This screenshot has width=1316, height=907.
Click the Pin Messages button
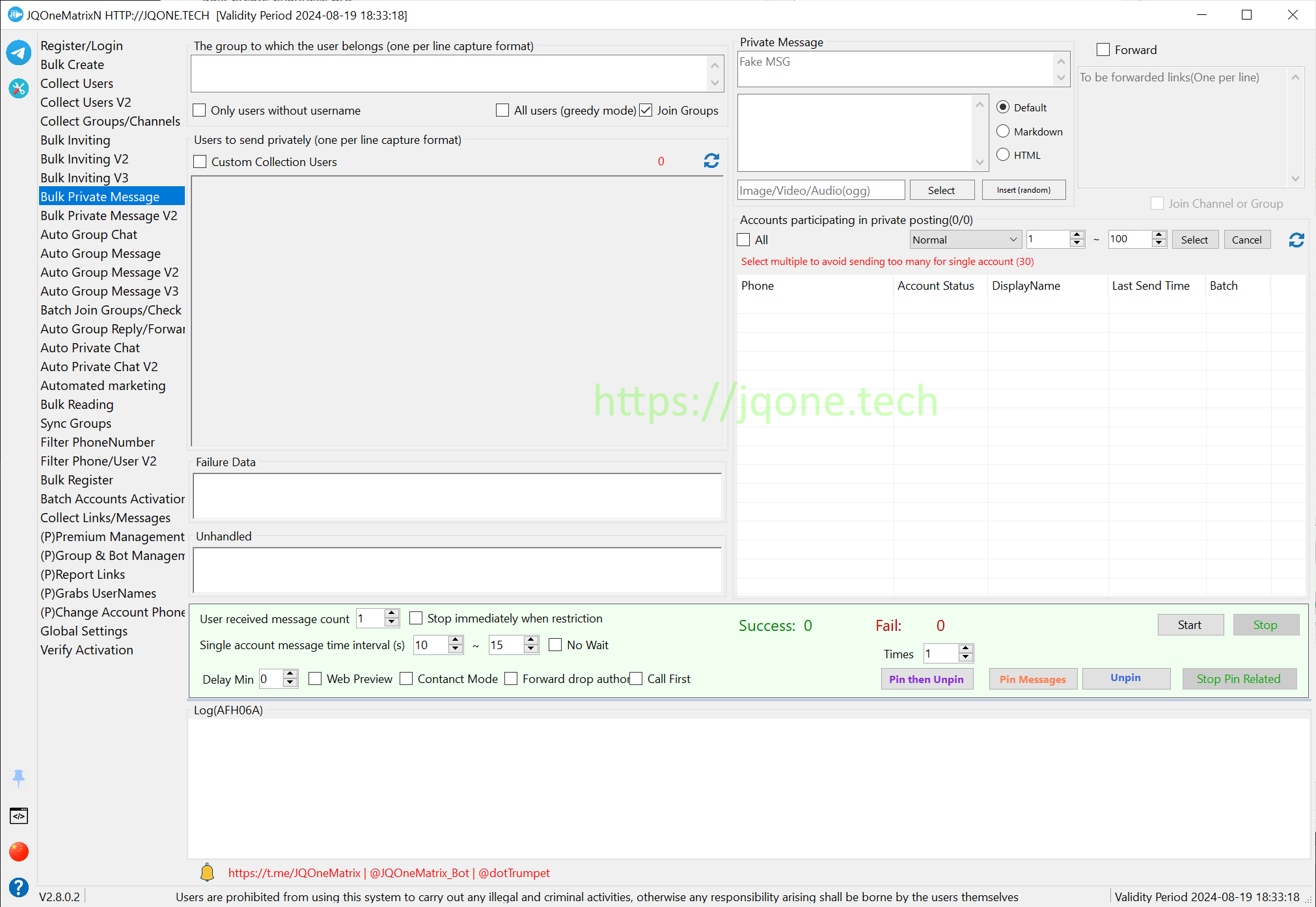[1032, 679]
